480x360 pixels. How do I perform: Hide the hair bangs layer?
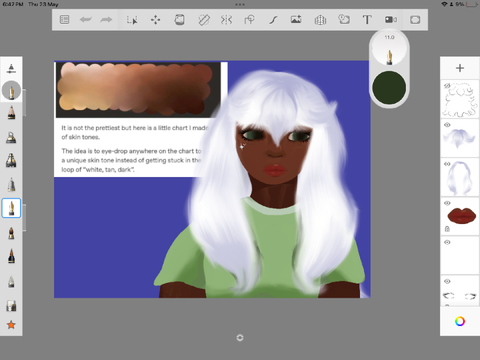(447, 125)
